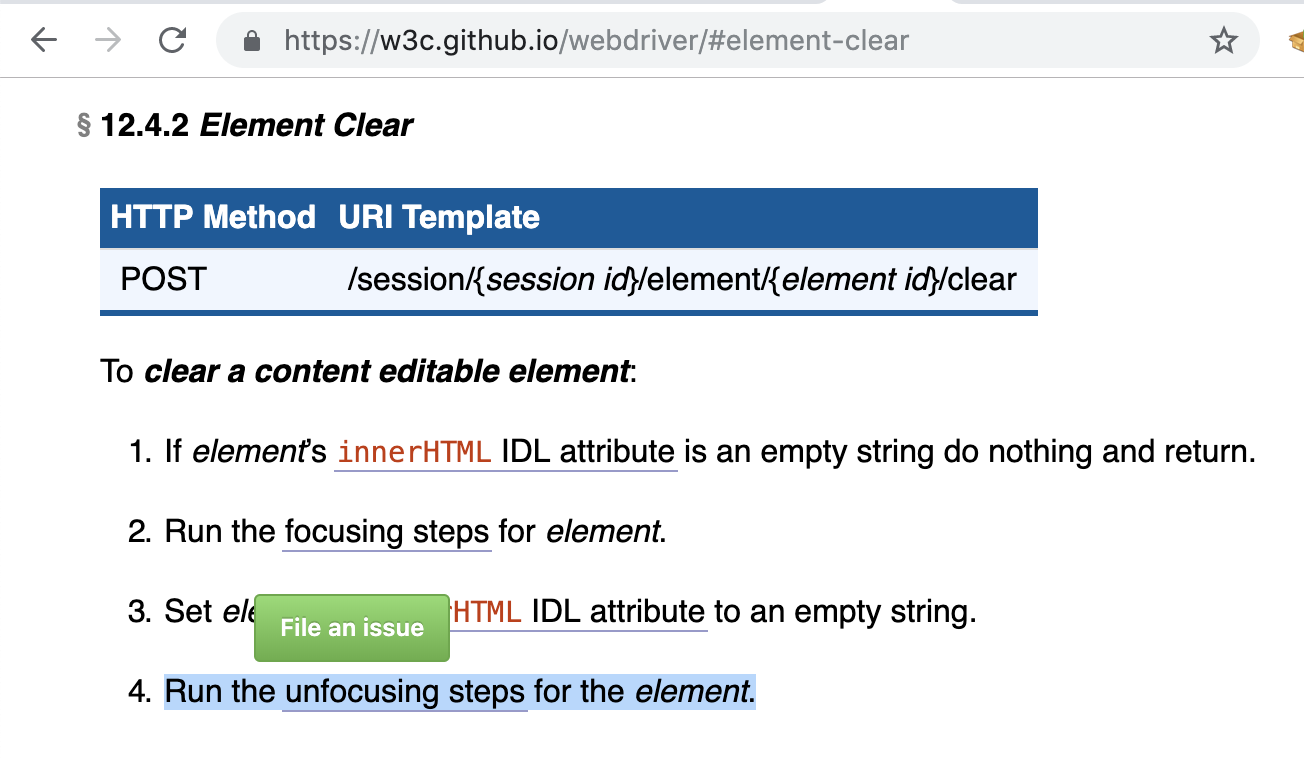Image resolution: width=1304 pixels, height=758 pixels.
Task: Click the browser forward arrow
Action: click(x=108, y=40)
